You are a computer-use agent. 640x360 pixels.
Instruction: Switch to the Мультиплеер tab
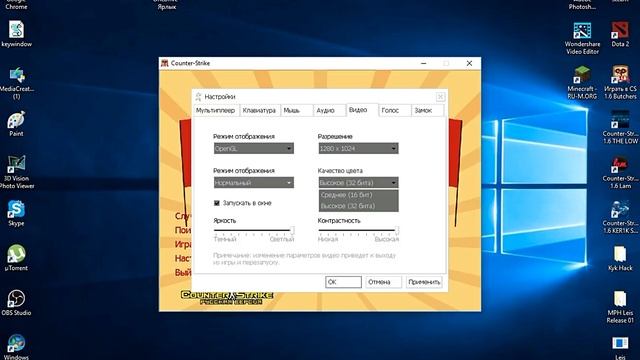pyautogui.click(x=216, y=111)
